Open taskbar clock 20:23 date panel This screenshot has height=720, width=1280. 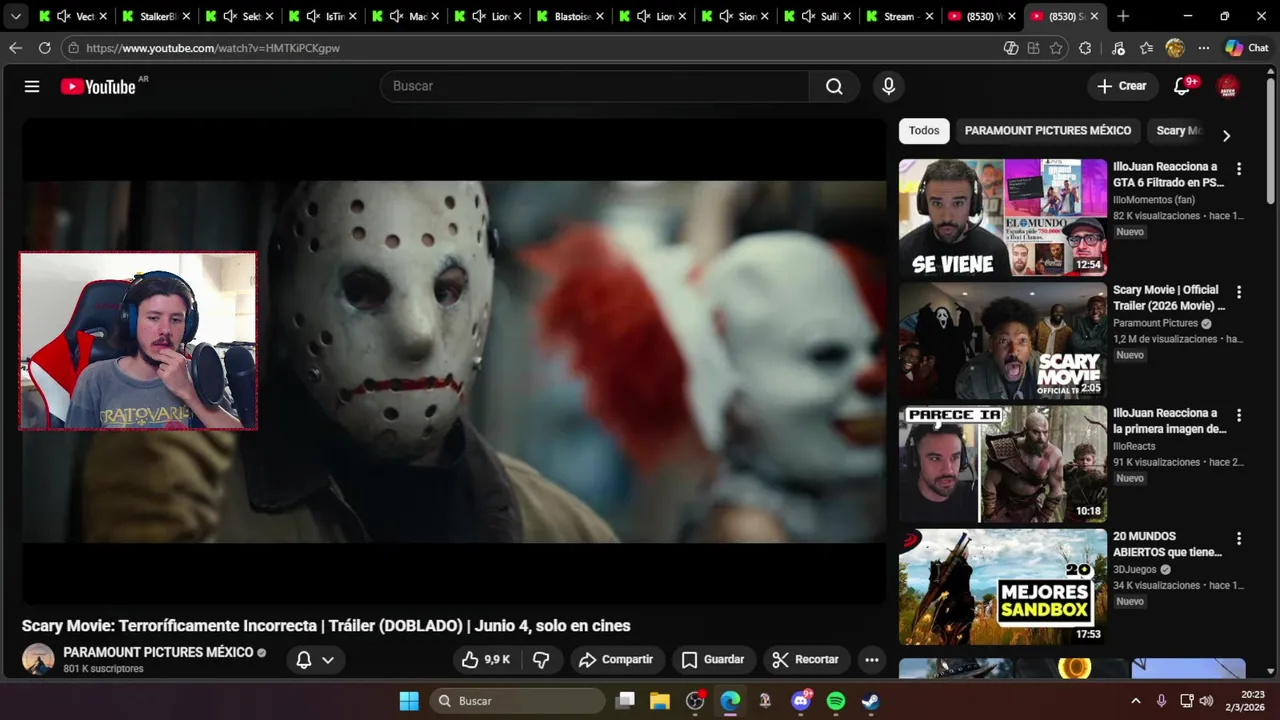click(x=1244, y=701)
